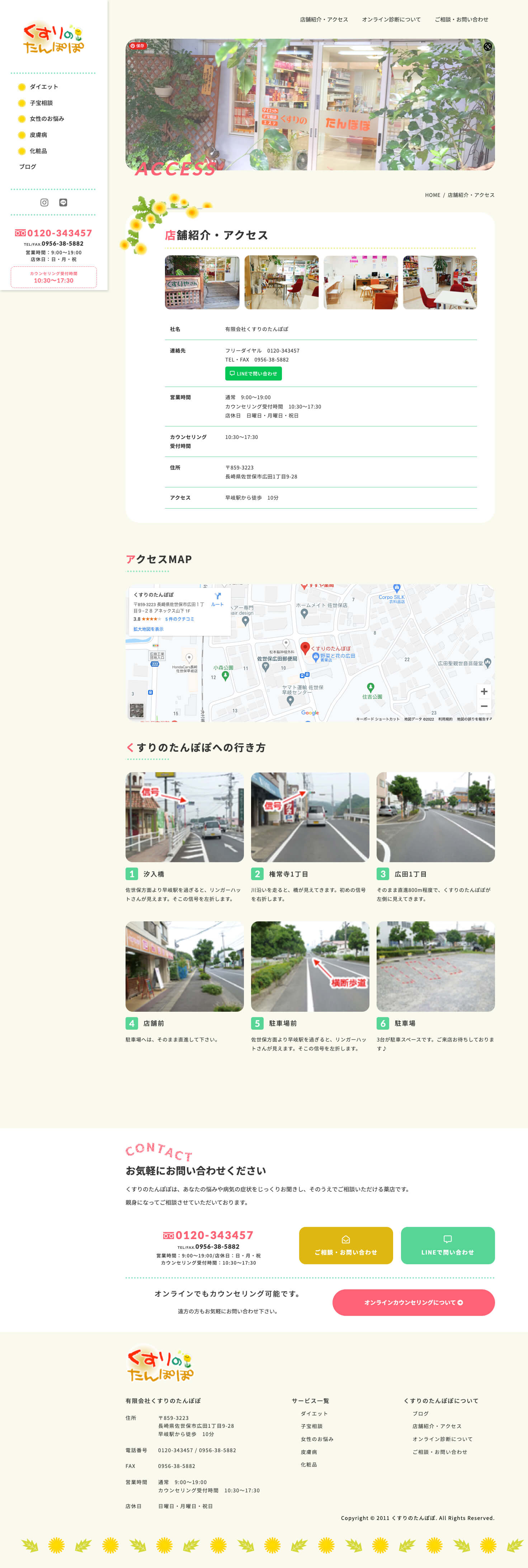Open 化粧品 in the footer service list
Image resolution: width=528 pixels, height=1568 pixels.
[309, 1464]
